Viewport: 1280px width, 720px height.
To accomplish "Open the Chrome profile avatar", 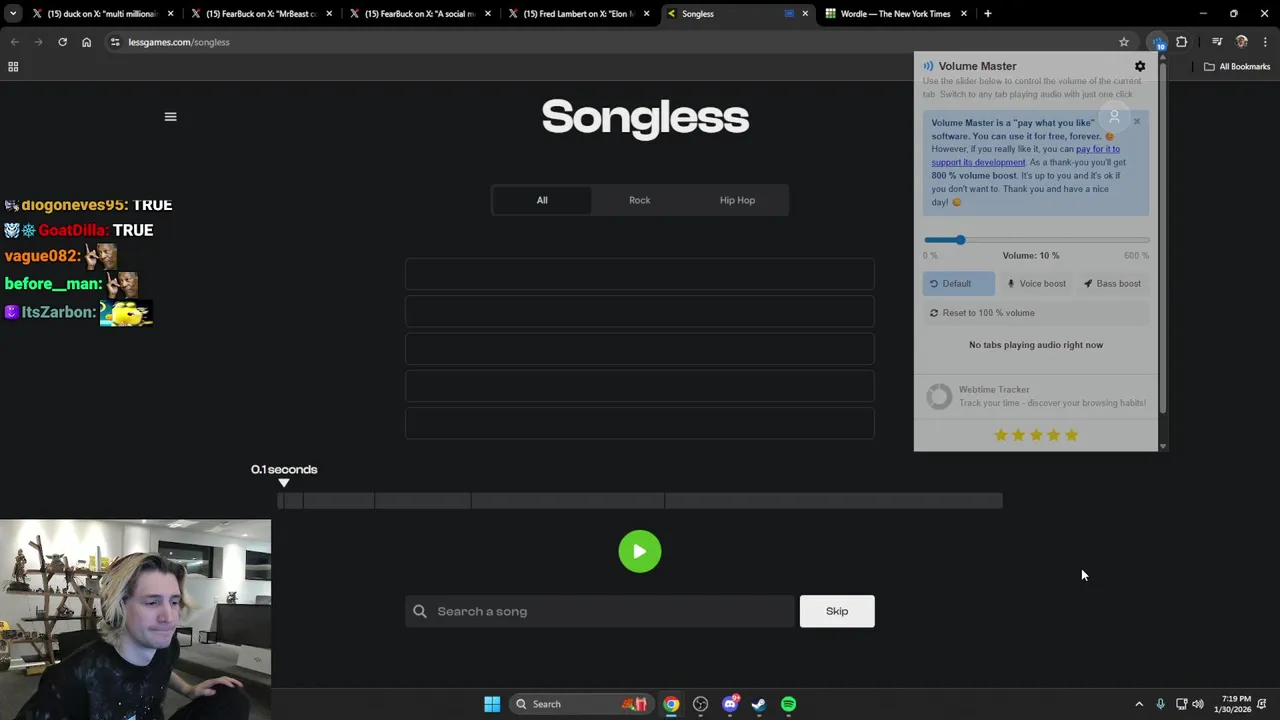I will [1242, 42].
